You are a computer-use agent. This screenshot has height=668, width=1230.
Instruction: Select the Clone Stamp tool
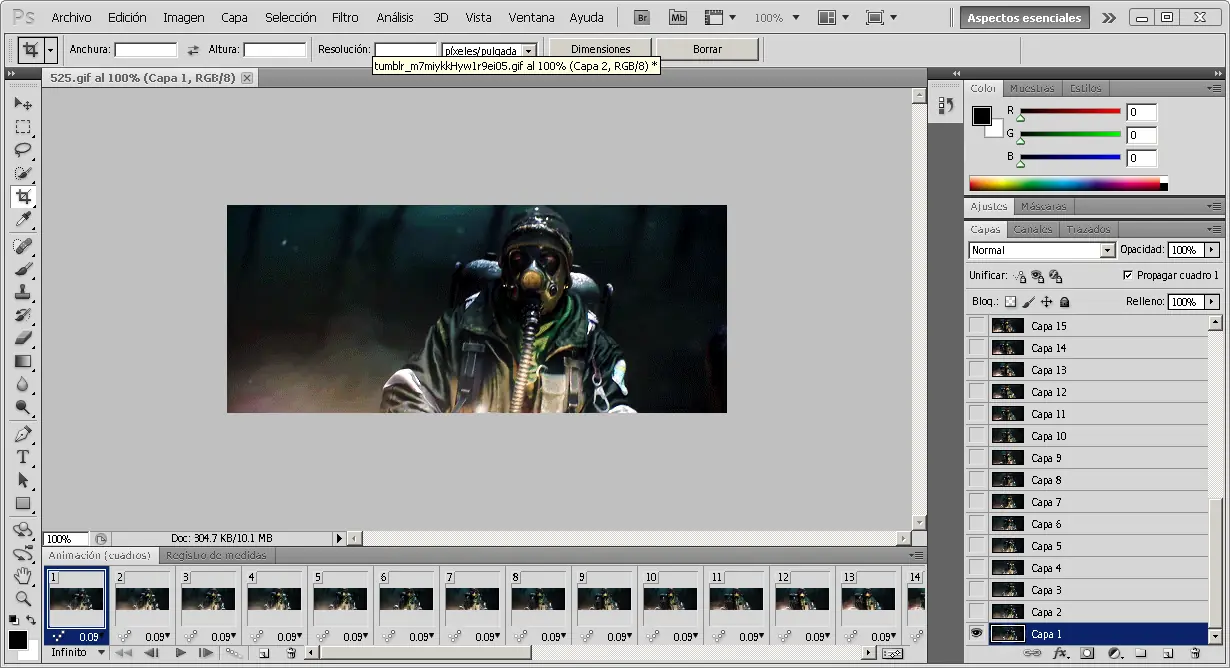pyautogui.click(x=23, y=292)
